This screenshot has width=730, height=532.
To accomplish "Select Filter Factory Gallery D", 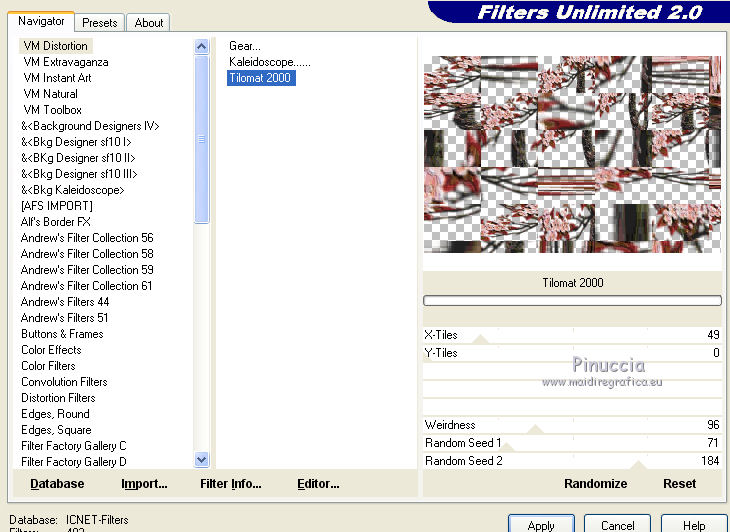I will [74, 462].
